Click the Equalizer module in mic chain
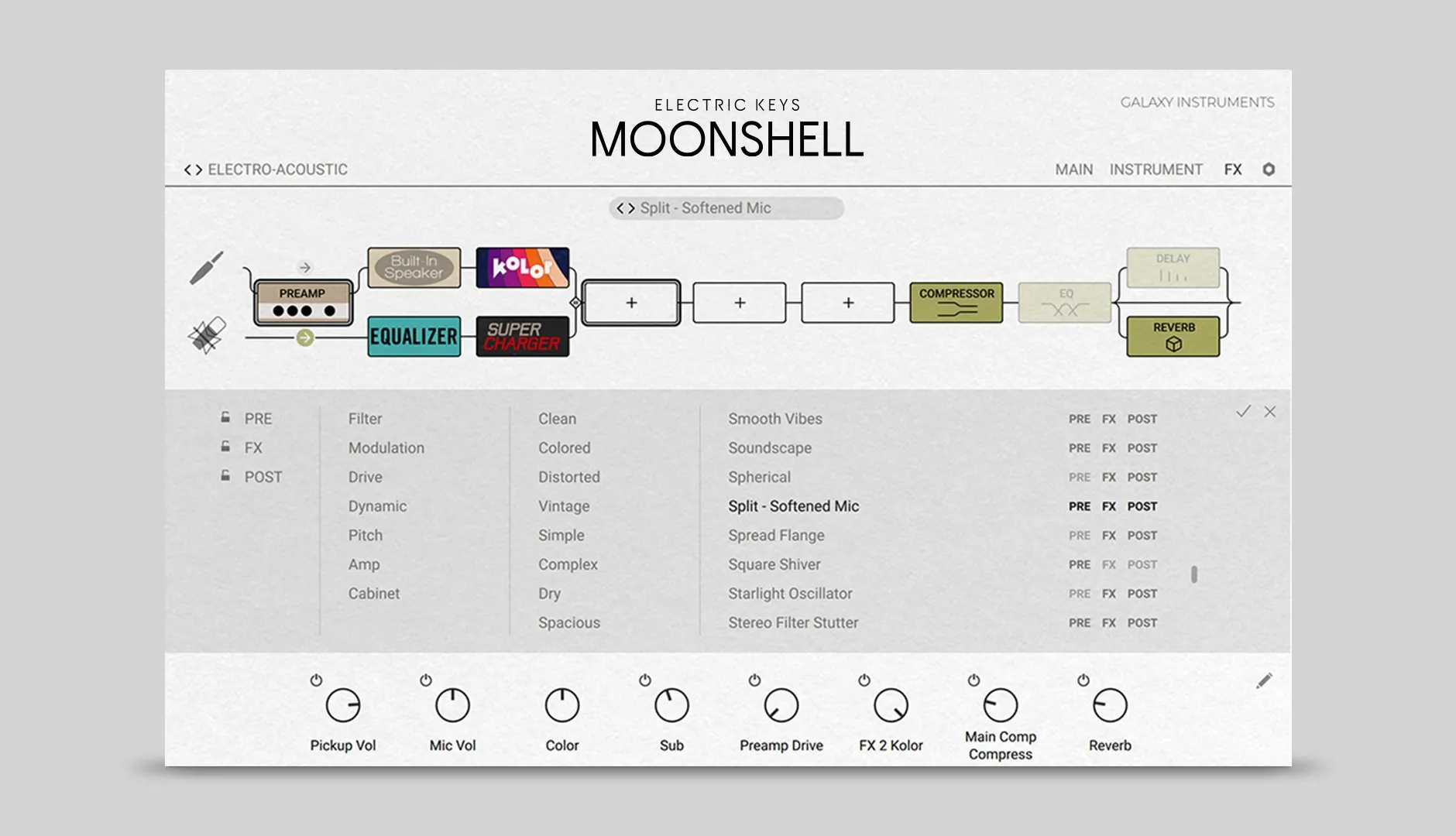Image resolution: width=1456 pixels, height=836 pixels. tap(414, 336)
